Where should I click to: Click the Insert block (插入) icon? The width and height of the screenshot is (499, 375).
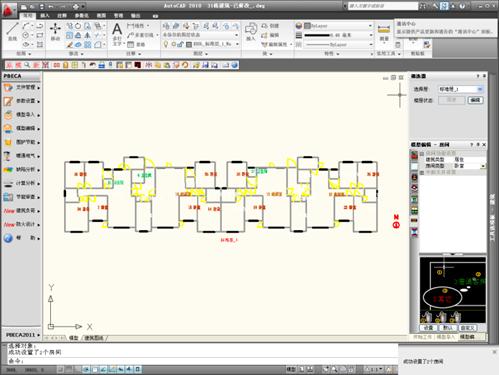pyautogui.click(x=251, y=32)
